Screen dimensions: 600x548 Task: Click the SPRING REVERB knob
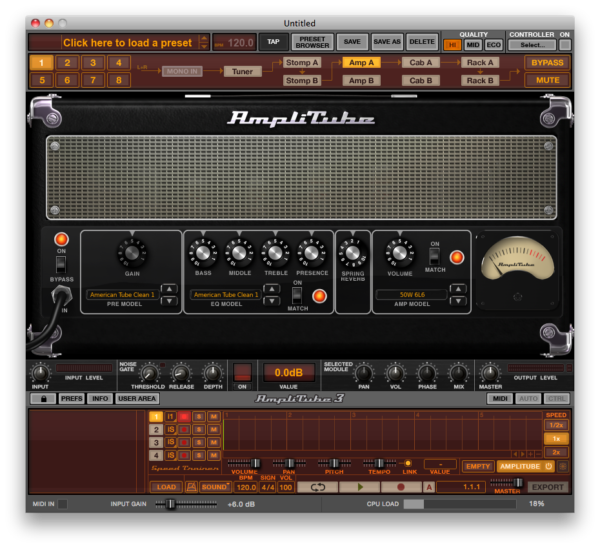coord(352,253)
